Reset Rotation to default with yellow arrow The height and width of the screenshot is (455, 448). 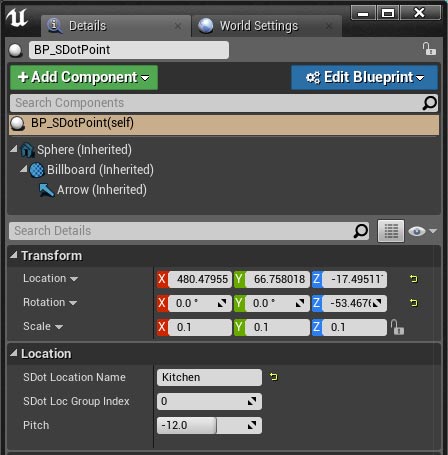(414, 303)
